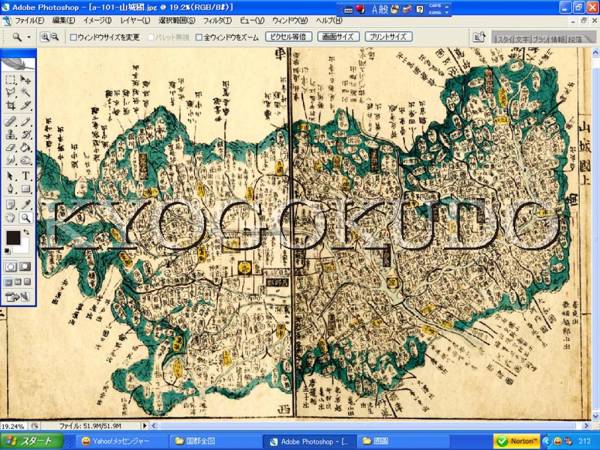This screenshot has width=600, height=450.
Task: Switch to Standard editing mode
Action: pyautogui.click(x=11, y=267)
